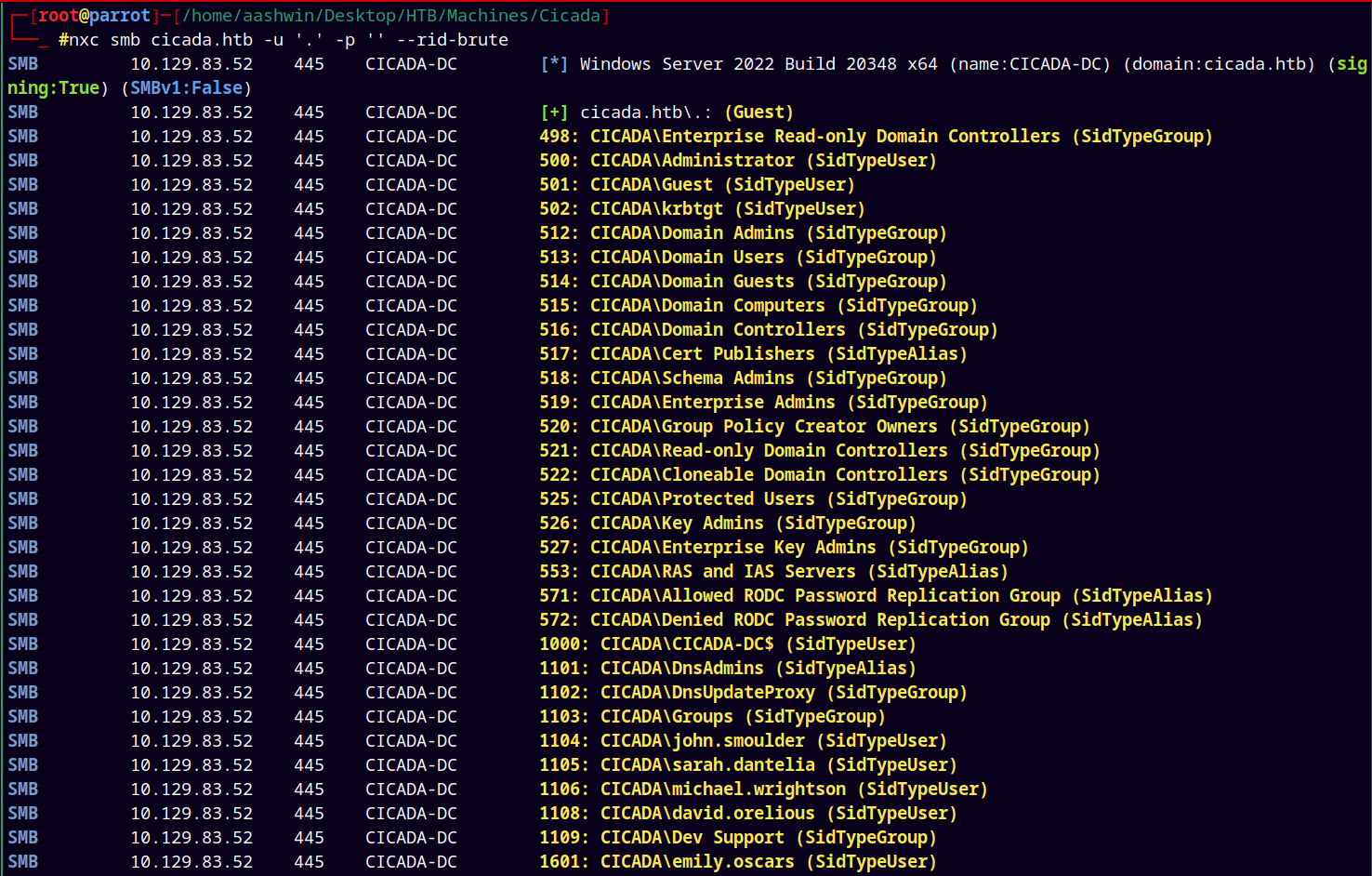Click the 527: CICADA\Enterprise Key Admins entry
1372x876 pixels.
pyautogui.click(x=784, y=548)
